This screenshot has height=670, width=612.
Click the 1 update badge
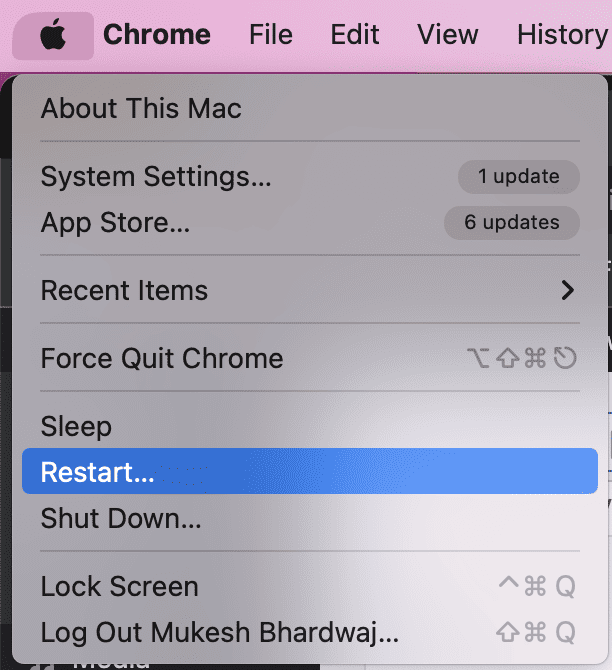(x=518, y=177)
